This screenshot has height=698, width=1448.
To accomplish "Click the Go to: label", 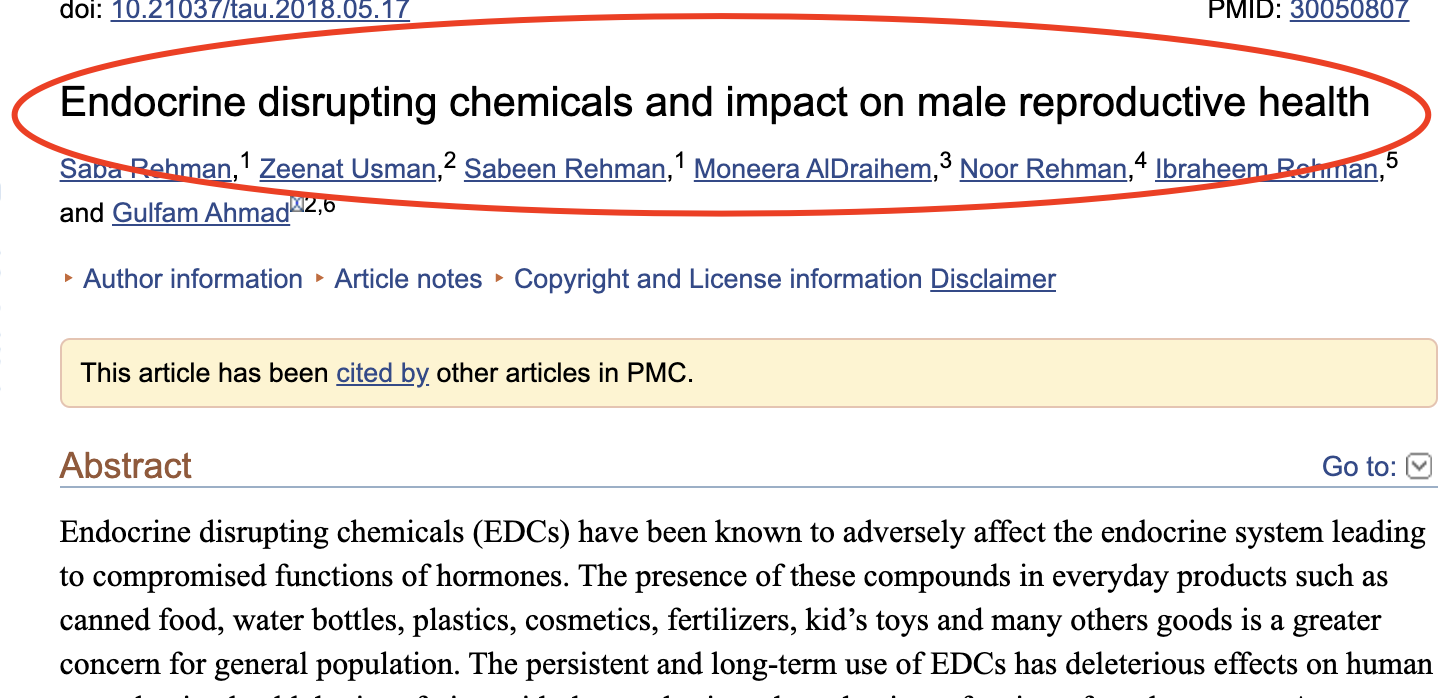I will point(1359,467).
